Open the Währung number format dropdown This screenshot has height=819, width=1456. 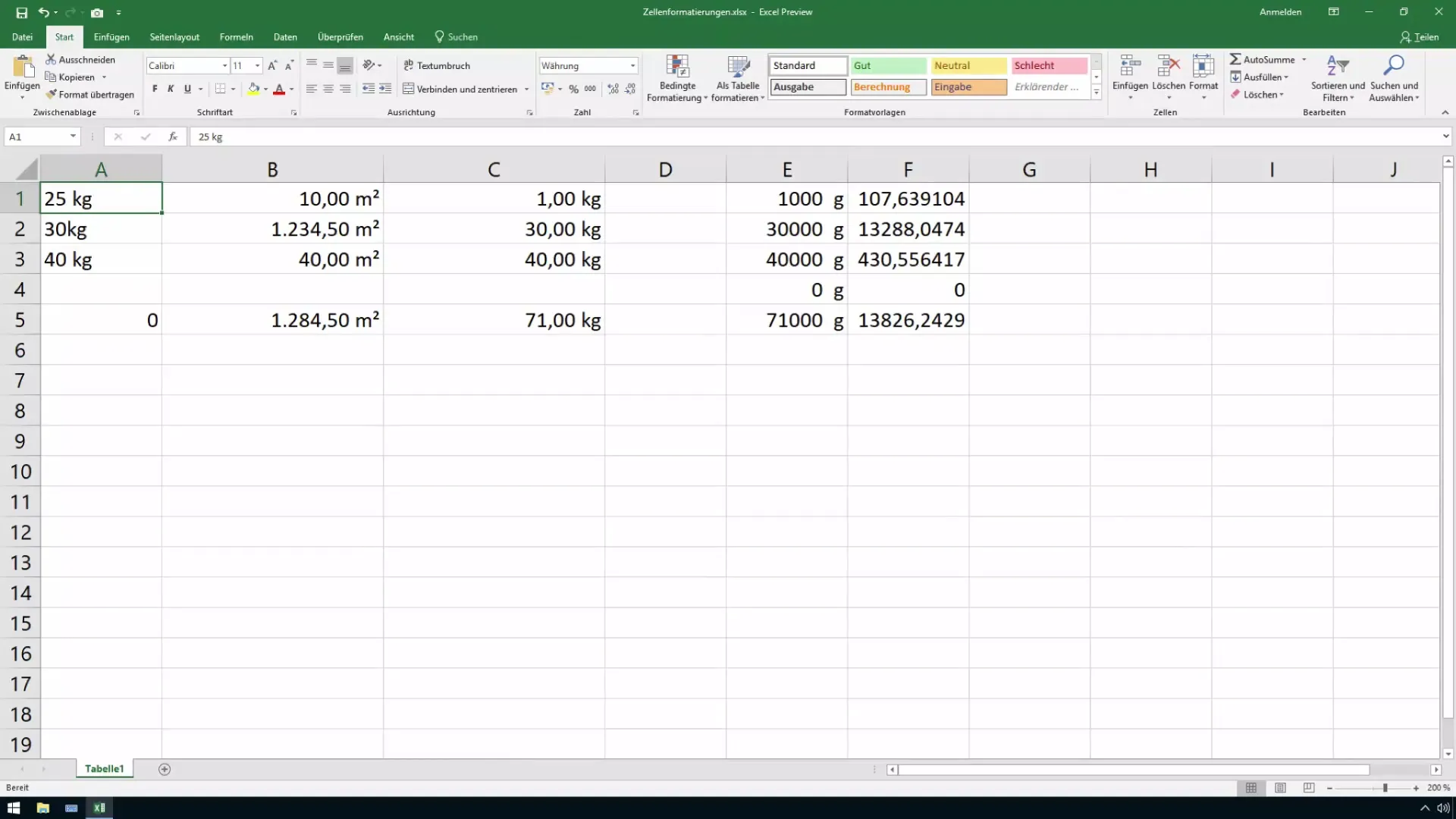tap(632, 66)
